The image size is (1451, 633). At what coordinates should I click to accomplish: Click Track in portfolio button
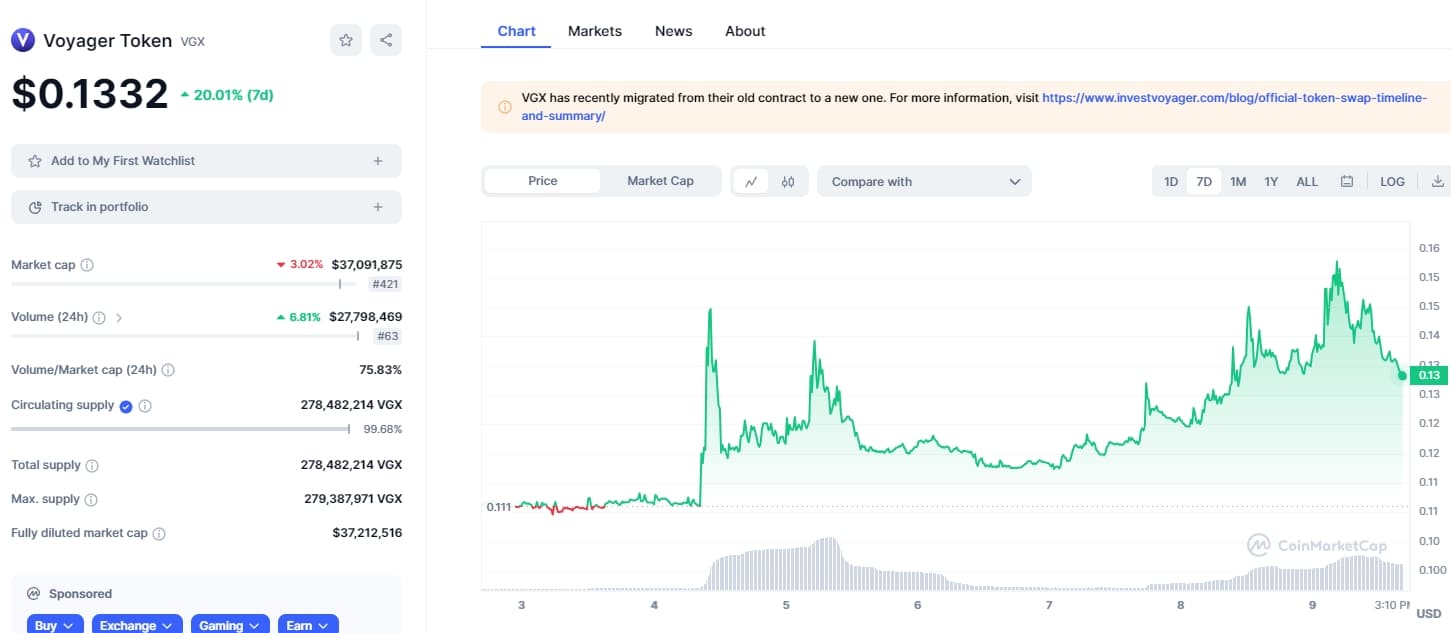click(206, 207)
